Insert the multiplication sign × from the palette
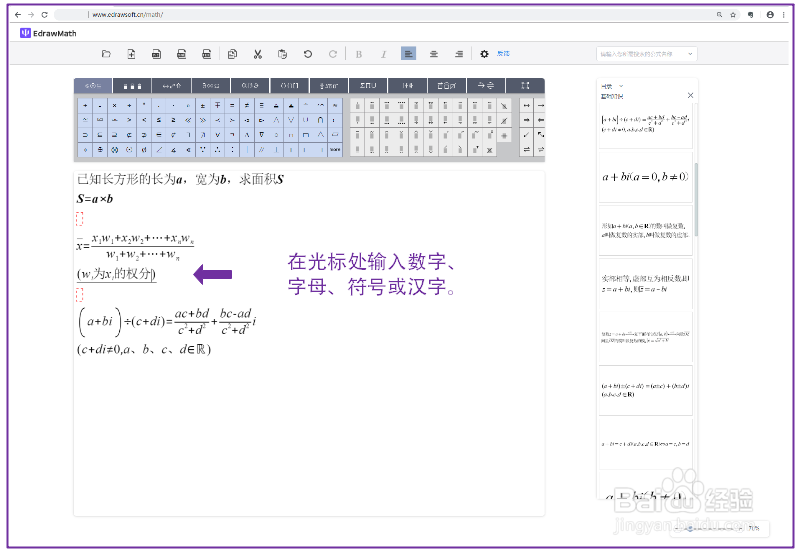Viewport: 800px width, 553px height. click(x=114, y=106)
